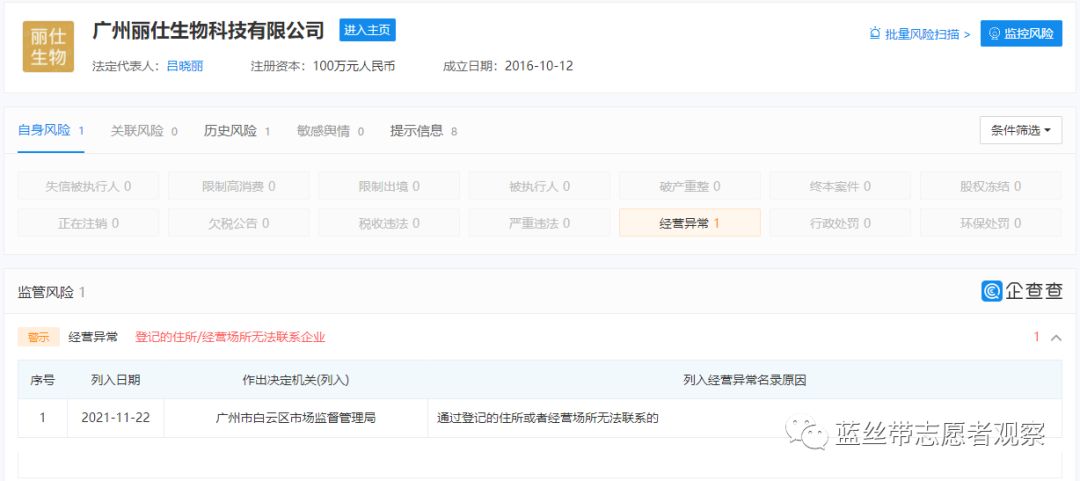Switch to the 历史风险 tab
Screen dimensions: 1080x481
pyautogui.click(x=237, y=131)
